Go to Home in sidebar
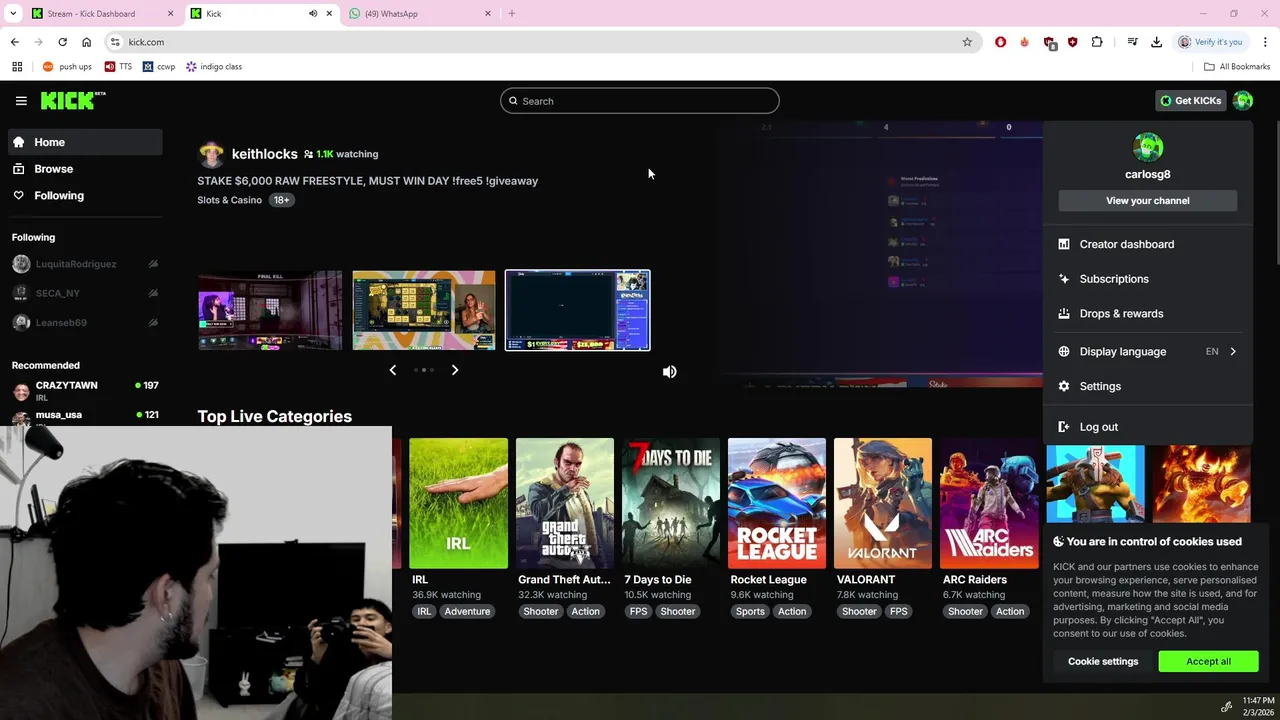 point(85,142)
